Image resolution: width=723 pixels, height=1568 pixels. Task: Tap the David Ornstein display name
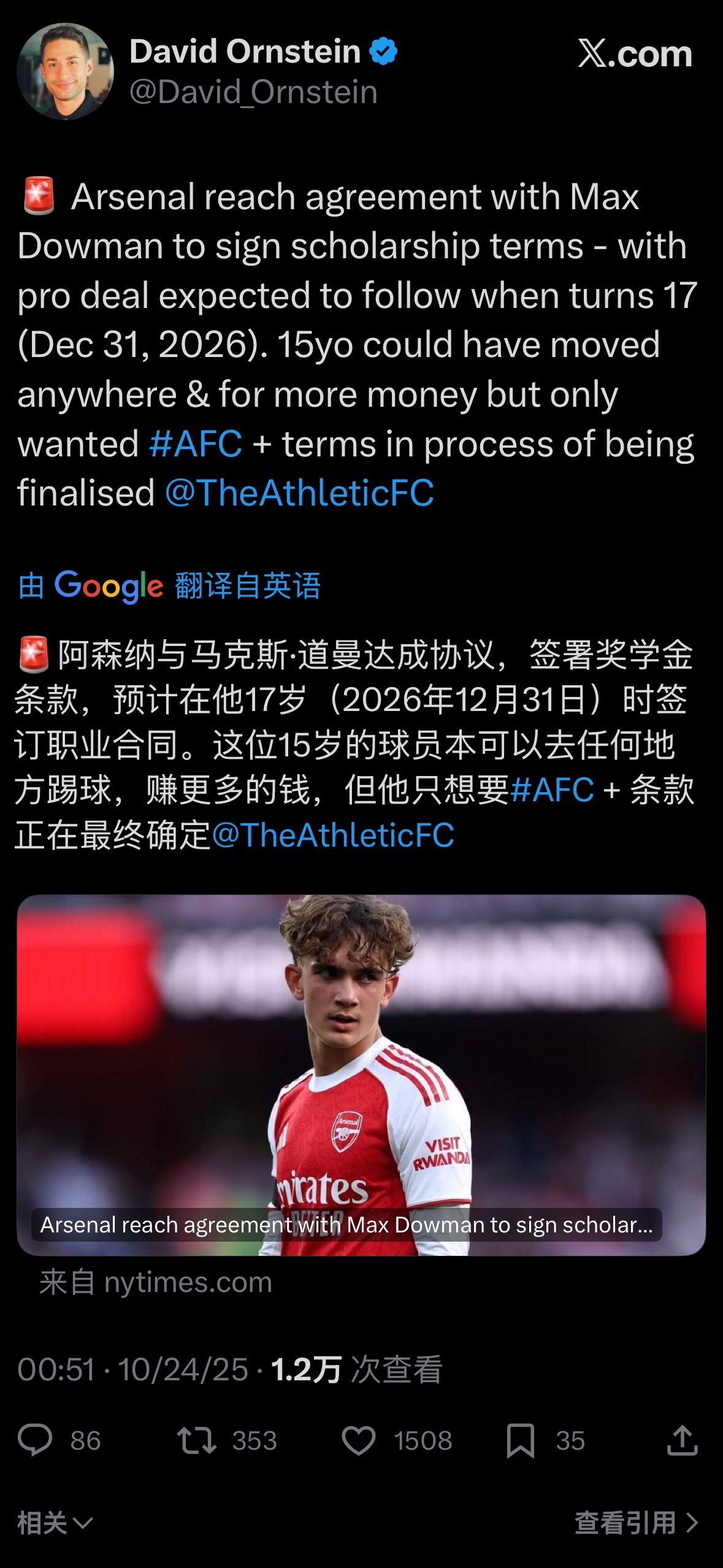(245, 51)
